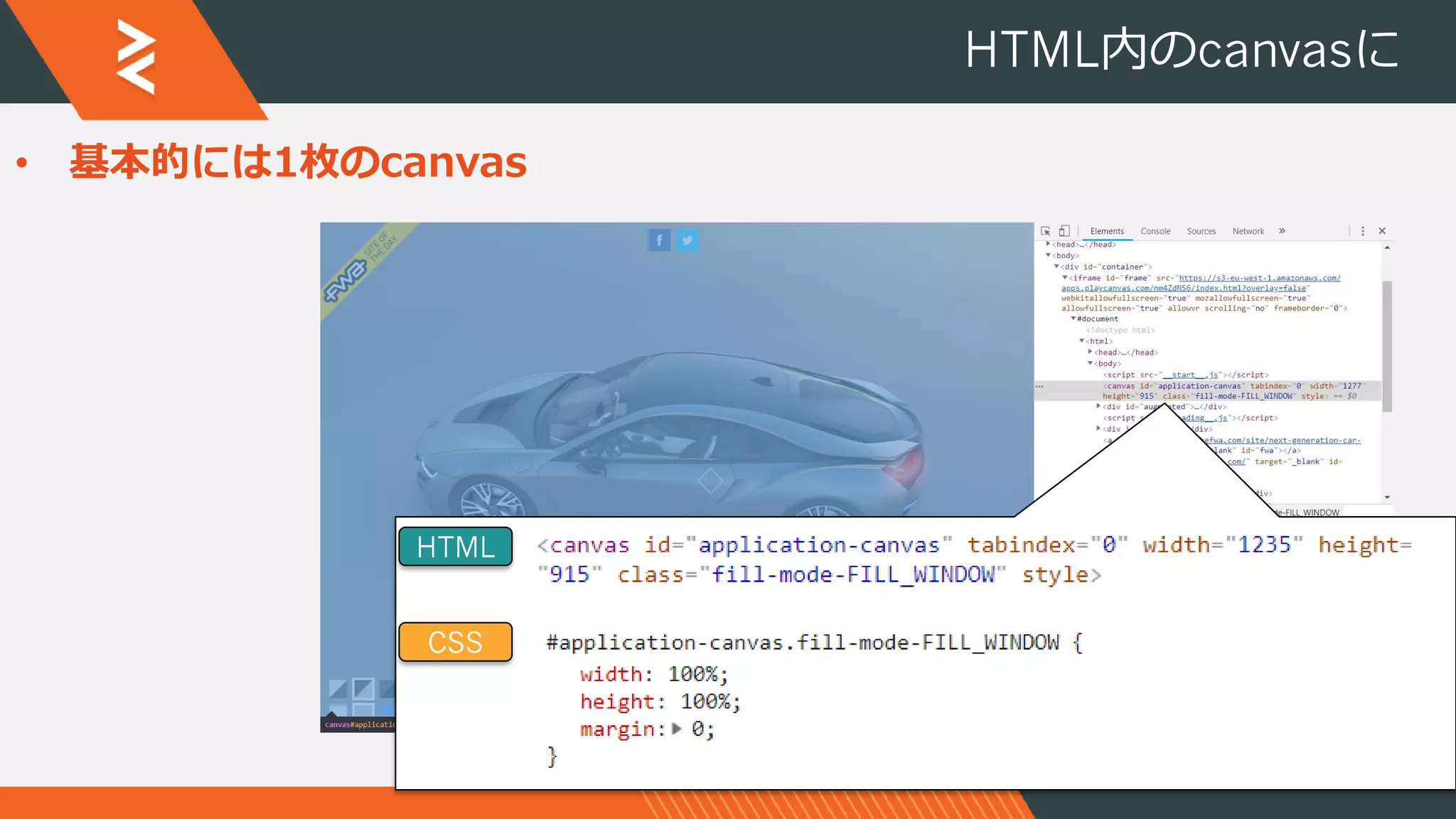Screen dimensions: 1456x819
Task: Expand the inner head node inside iframe
Action: click(1091, 352)
